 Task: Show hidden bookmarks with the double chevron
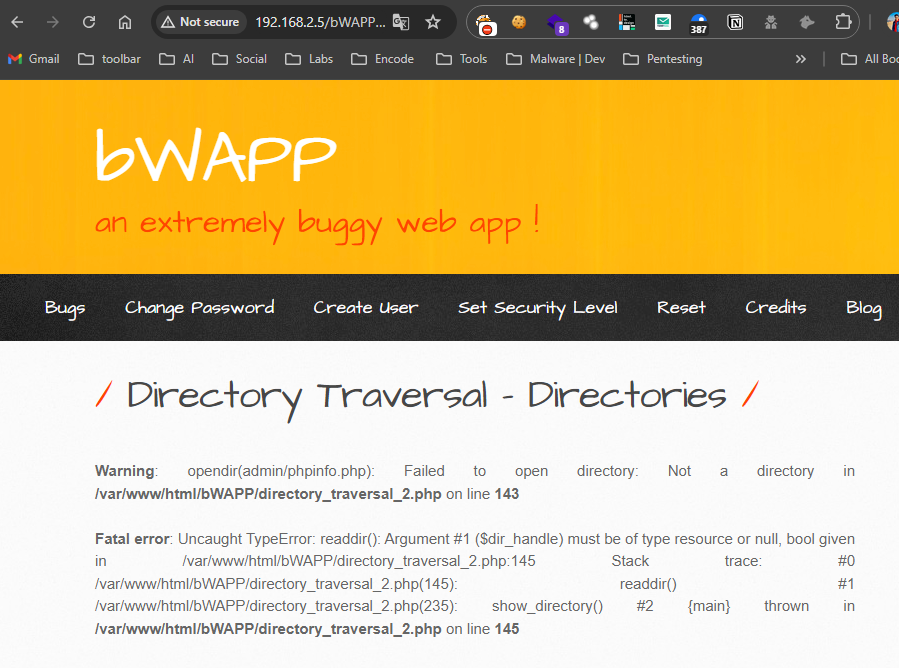[x=800, y=59]
